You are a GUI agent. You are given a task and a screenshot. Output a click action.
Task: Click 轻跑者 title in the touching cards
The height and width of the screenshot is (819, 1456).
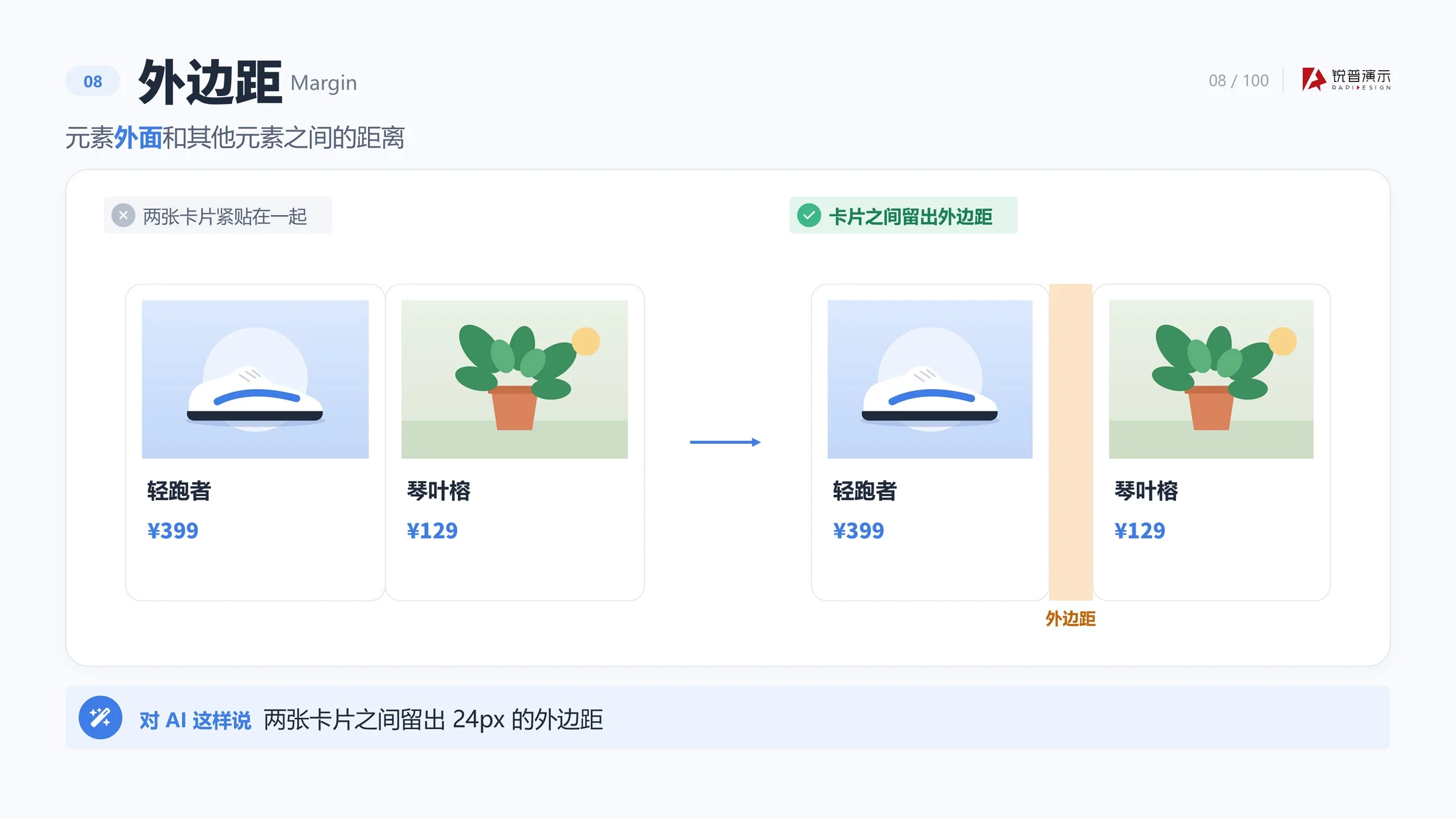(x=179, y=491)
